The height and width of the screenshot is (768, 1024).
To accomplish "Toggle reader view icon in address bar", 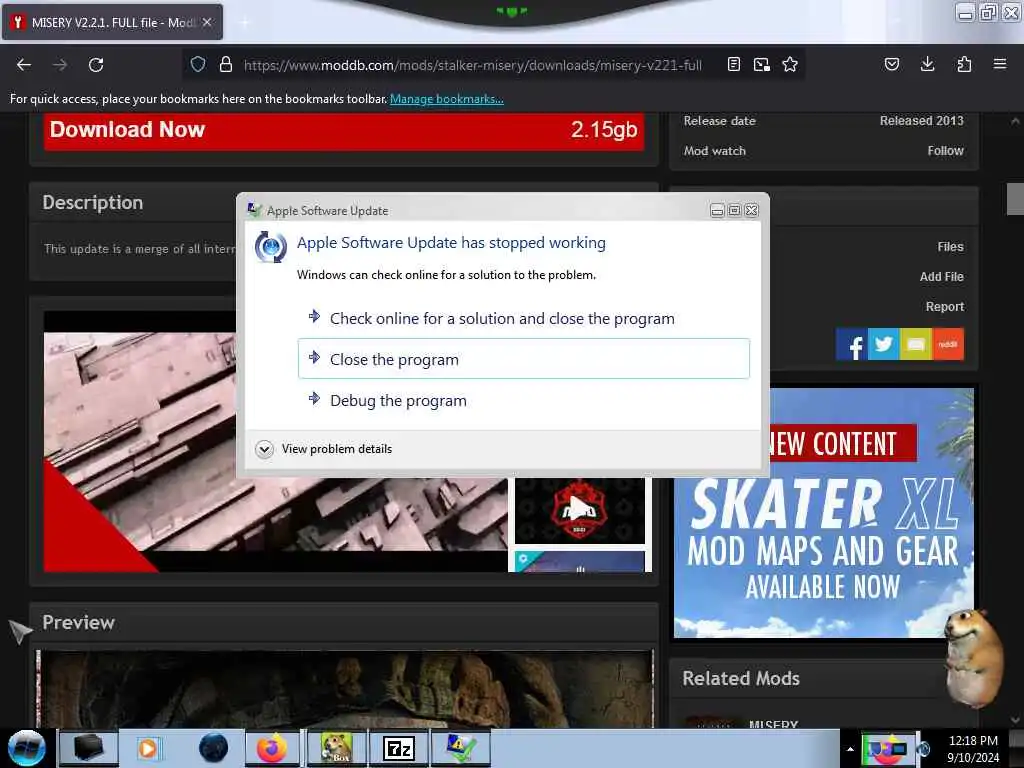I will pos(734,64).
